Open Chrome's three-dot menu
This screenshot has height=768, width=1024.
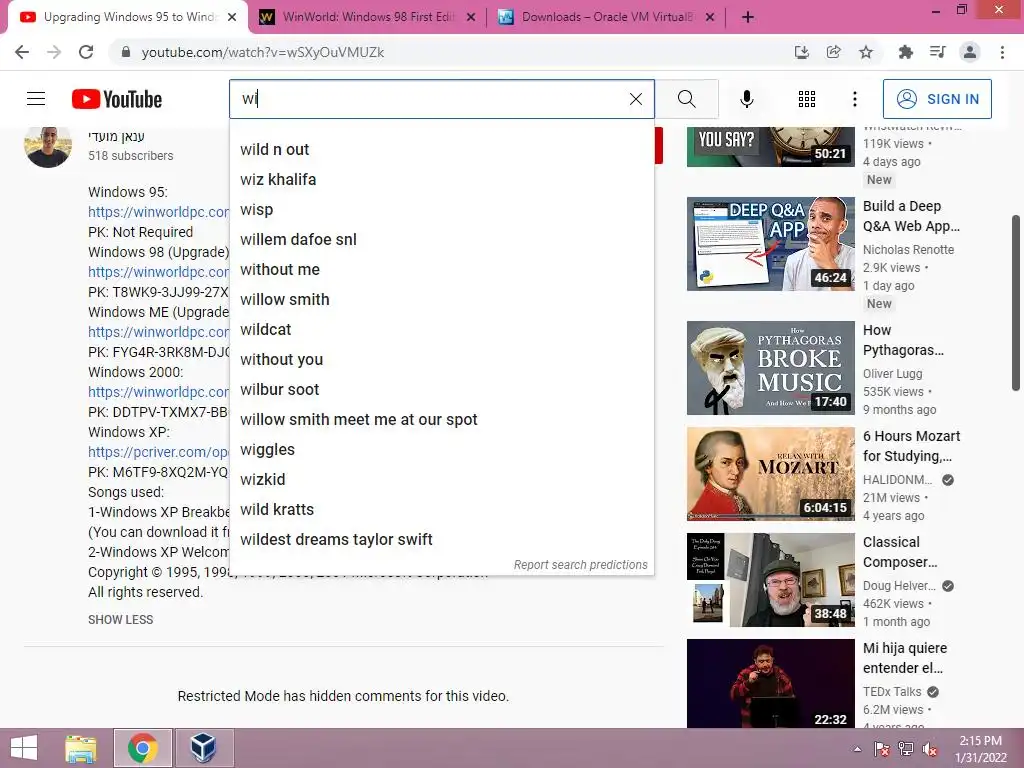1002,52
